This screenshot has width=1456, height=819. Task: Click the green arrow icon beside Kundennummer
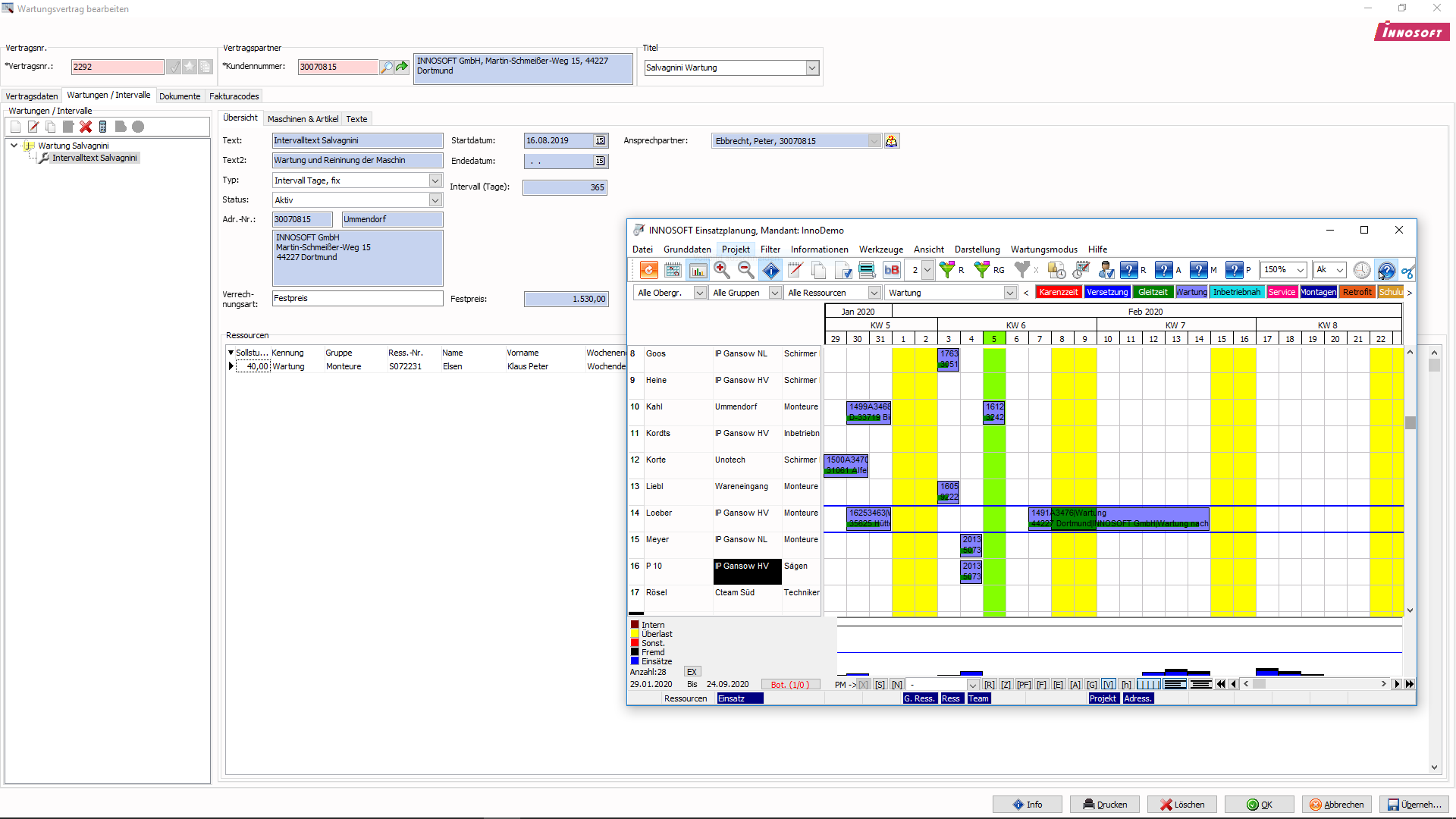click(x=402, y=67)
